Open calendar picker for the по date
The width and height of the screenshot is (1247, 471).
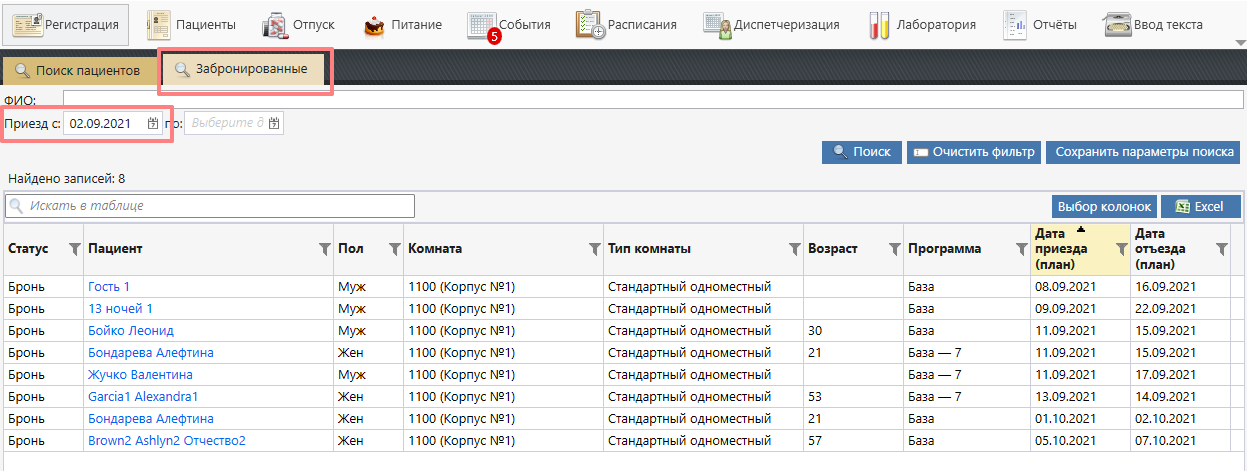(x=274, y=123)
